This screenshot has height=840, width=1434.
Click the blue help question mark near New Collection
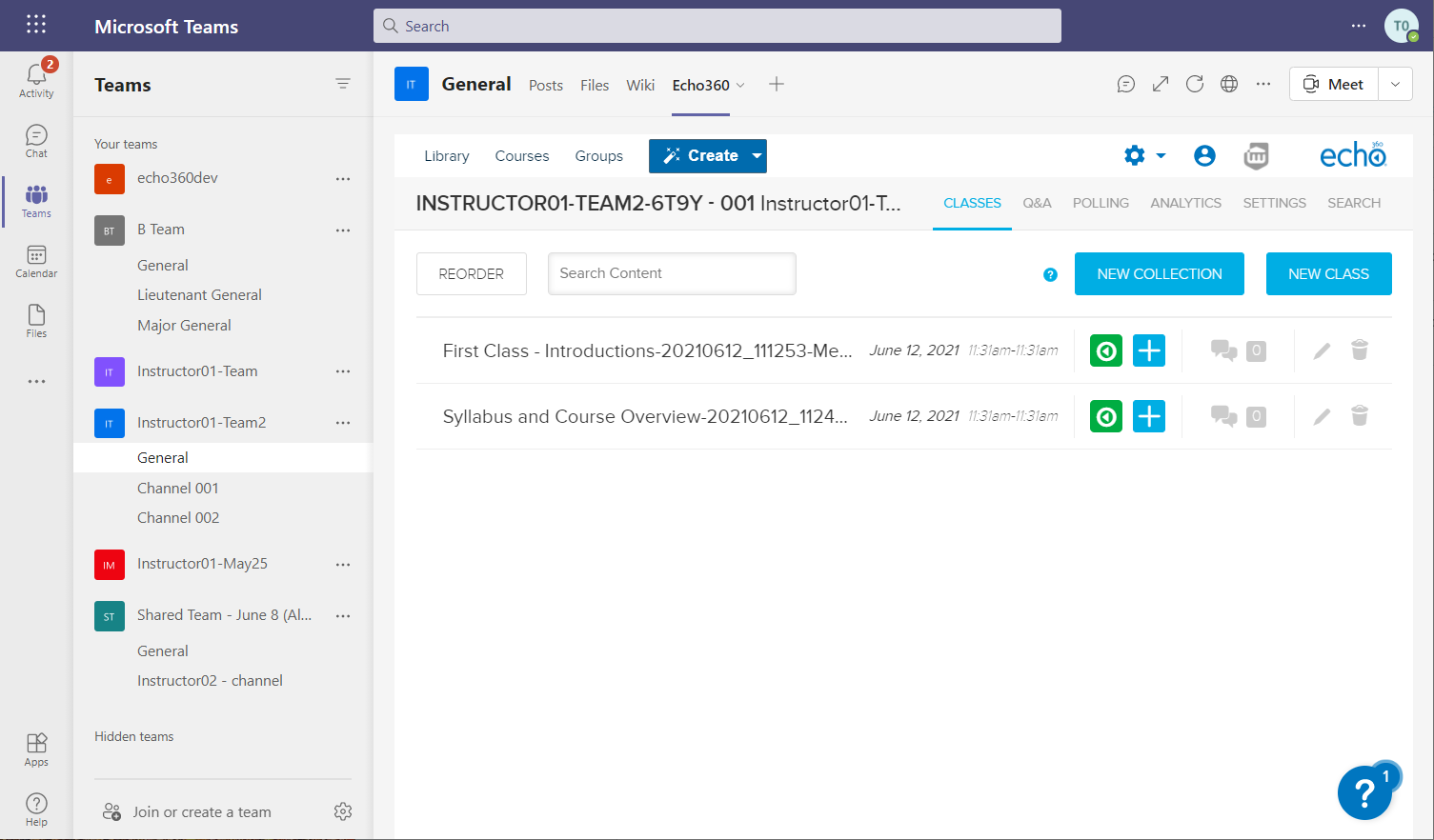(x=1050, y=274)
